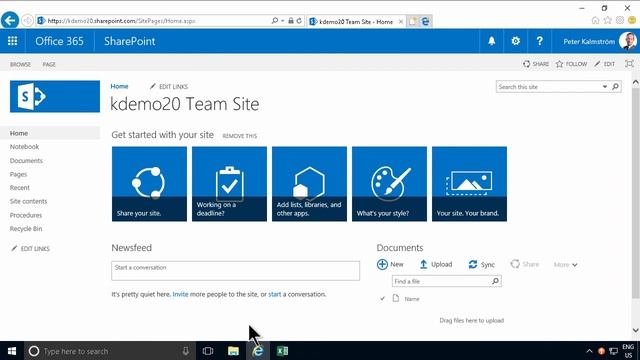The image size is (640, 360).
Task: Open Task View on the taskbar
Action: [x=208, y=351]
